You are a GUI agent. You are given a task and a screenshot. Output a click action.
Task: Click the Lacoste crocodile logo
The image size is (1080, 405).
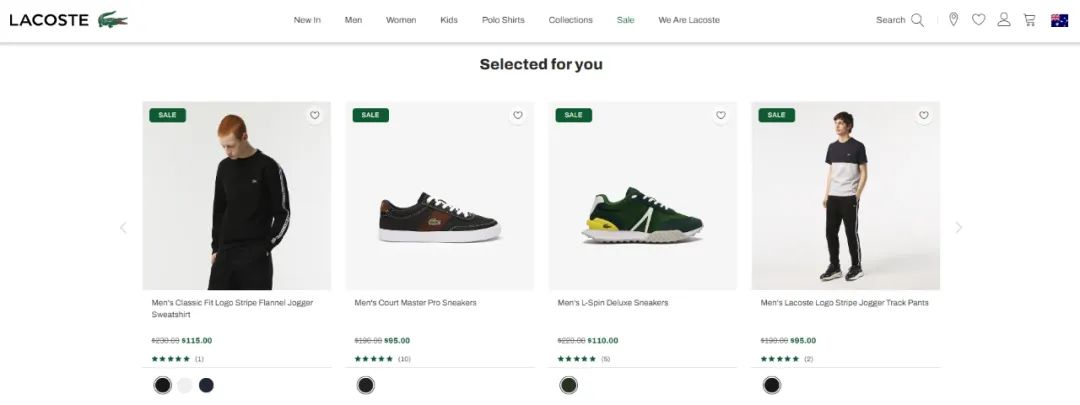(x=113, y=19)
